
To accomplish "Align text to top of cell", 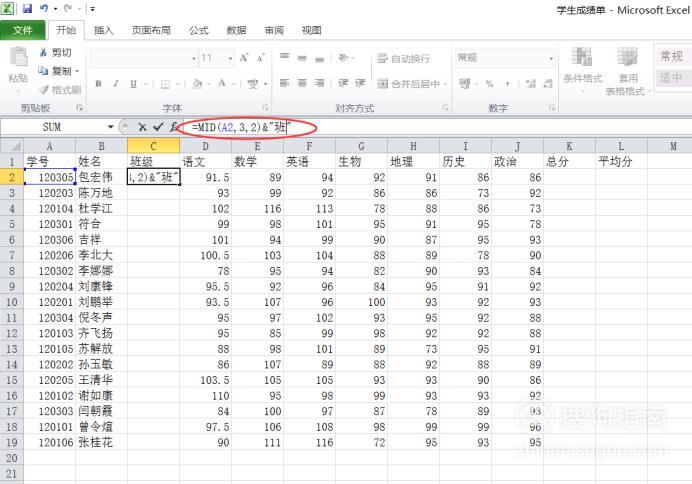I will click(285, 56).
